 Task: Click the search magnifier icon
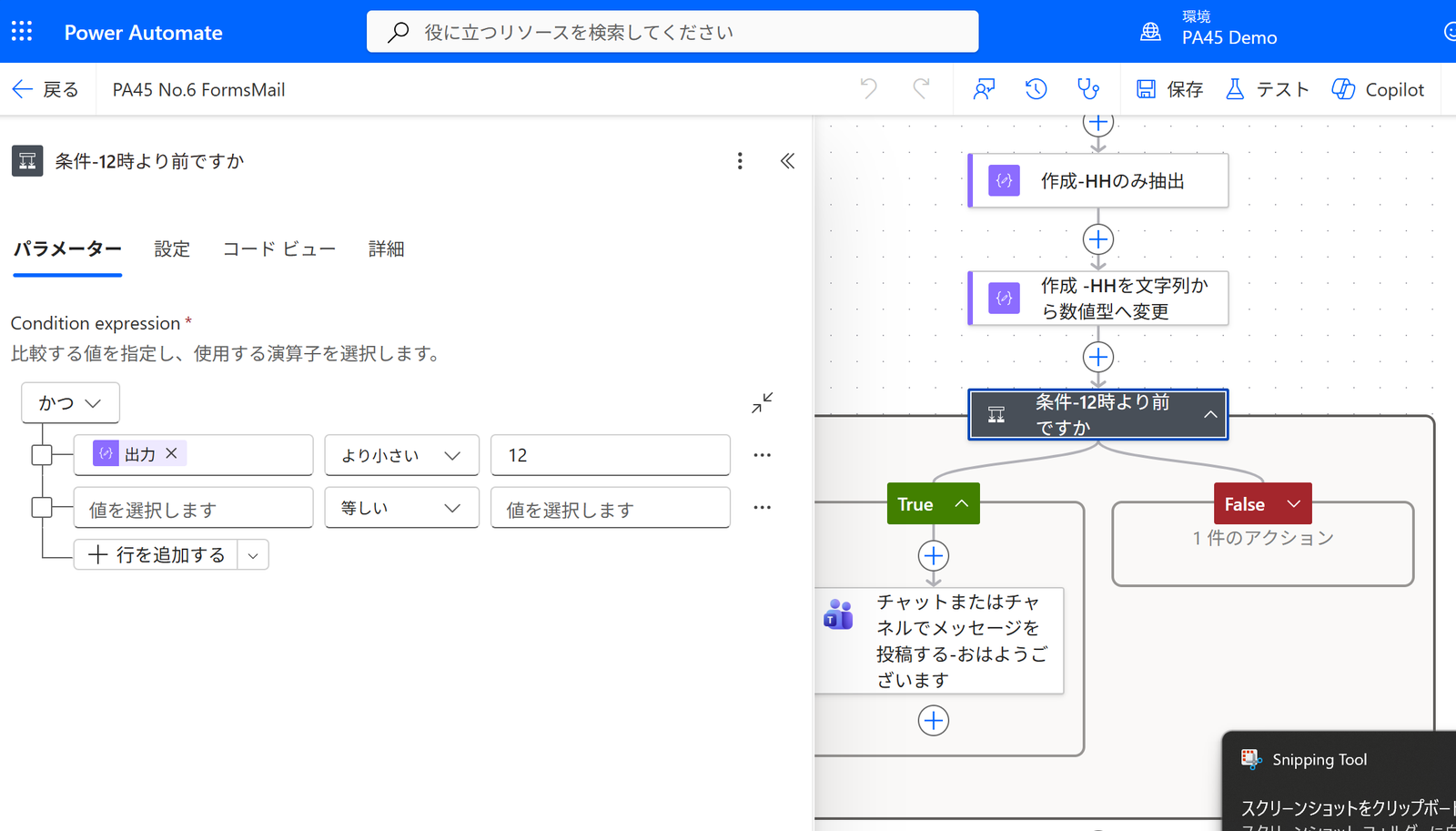coord(398,32)
